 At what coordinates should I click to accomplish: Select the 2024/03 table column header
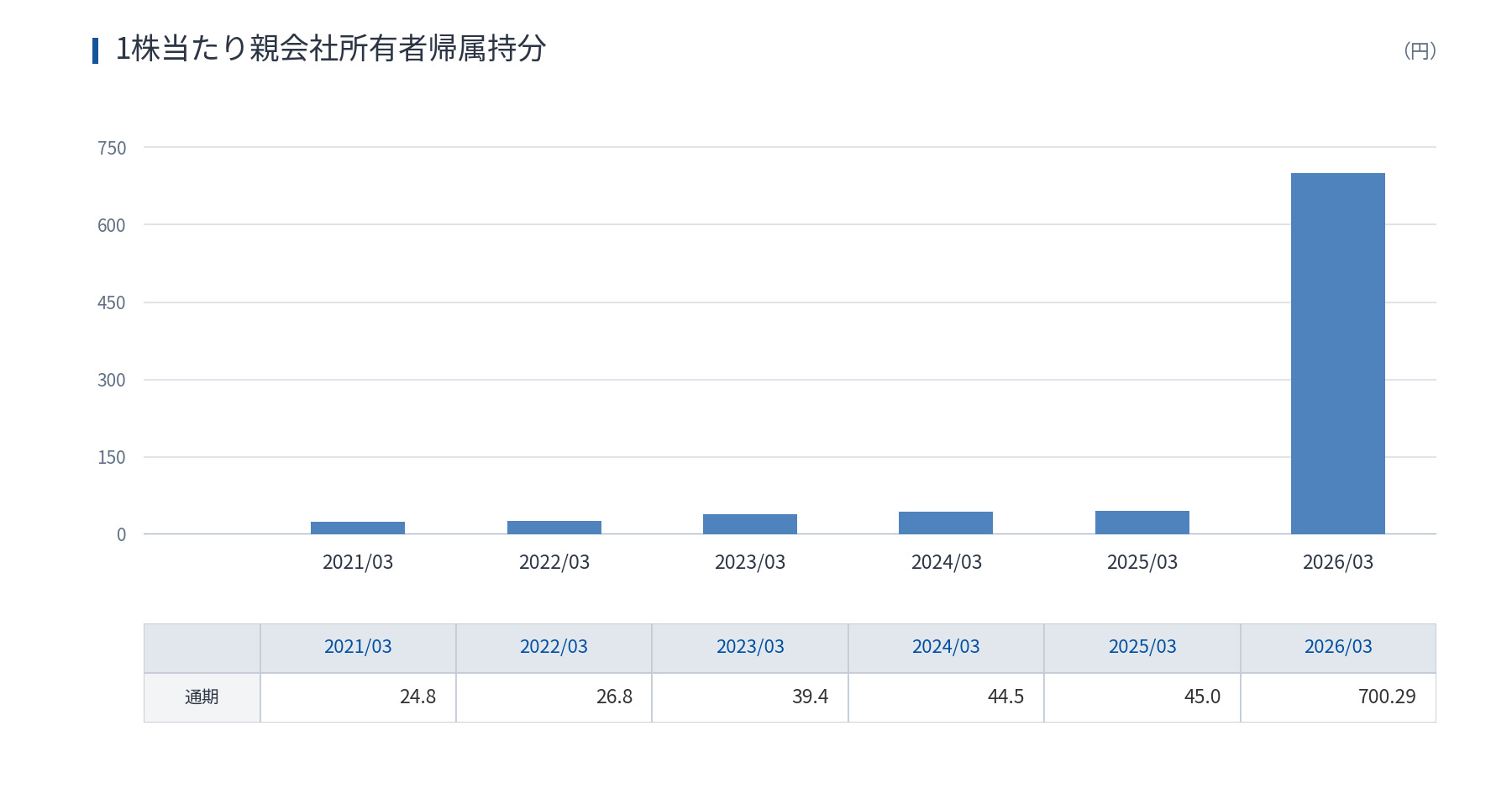pos(946,648)
